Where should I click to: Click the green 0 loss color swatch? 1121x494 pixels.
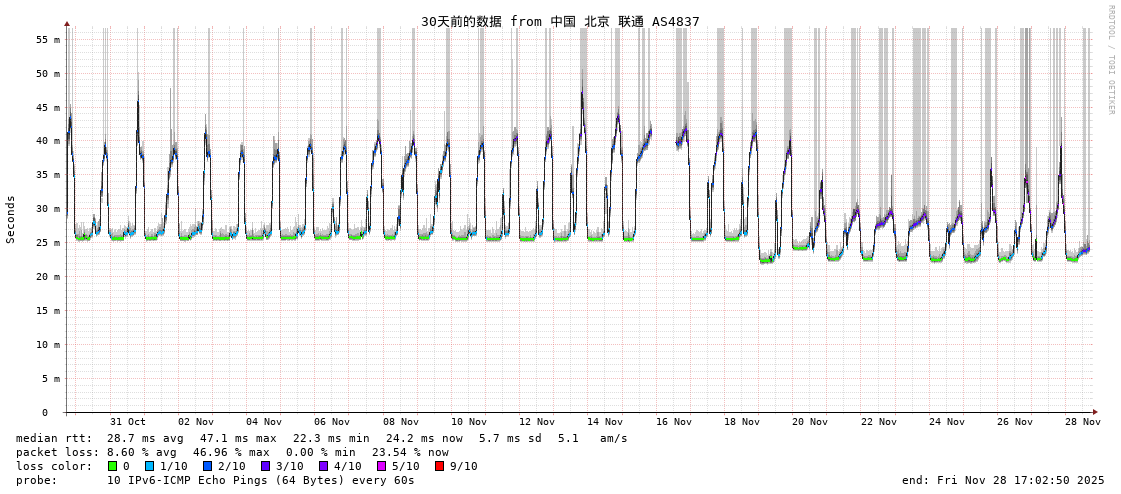112,466
